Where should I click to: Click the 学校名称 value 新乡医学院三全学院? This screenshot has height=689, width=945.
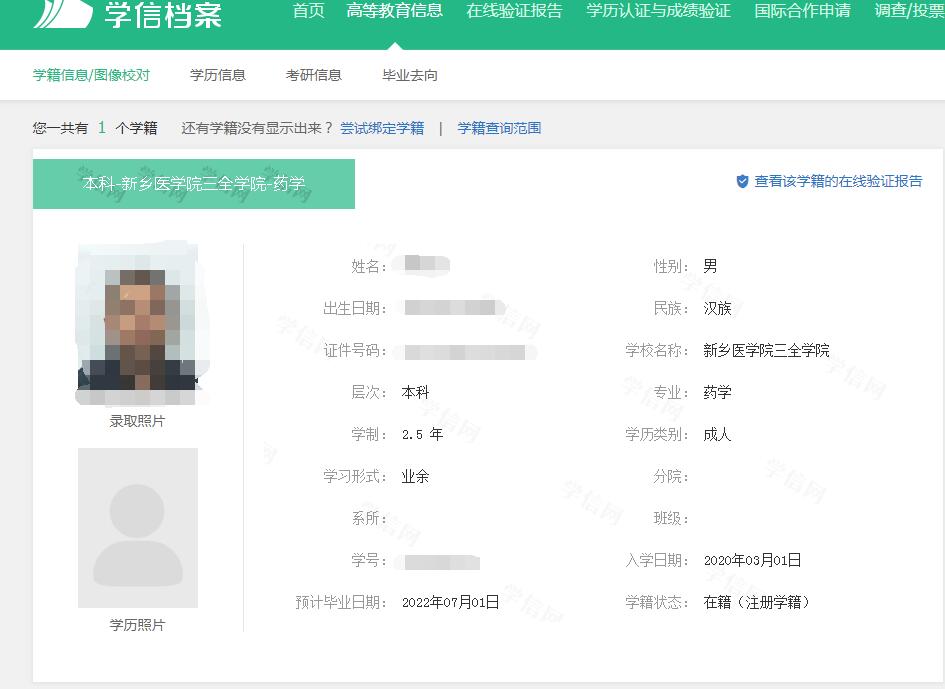coord(766,351)
